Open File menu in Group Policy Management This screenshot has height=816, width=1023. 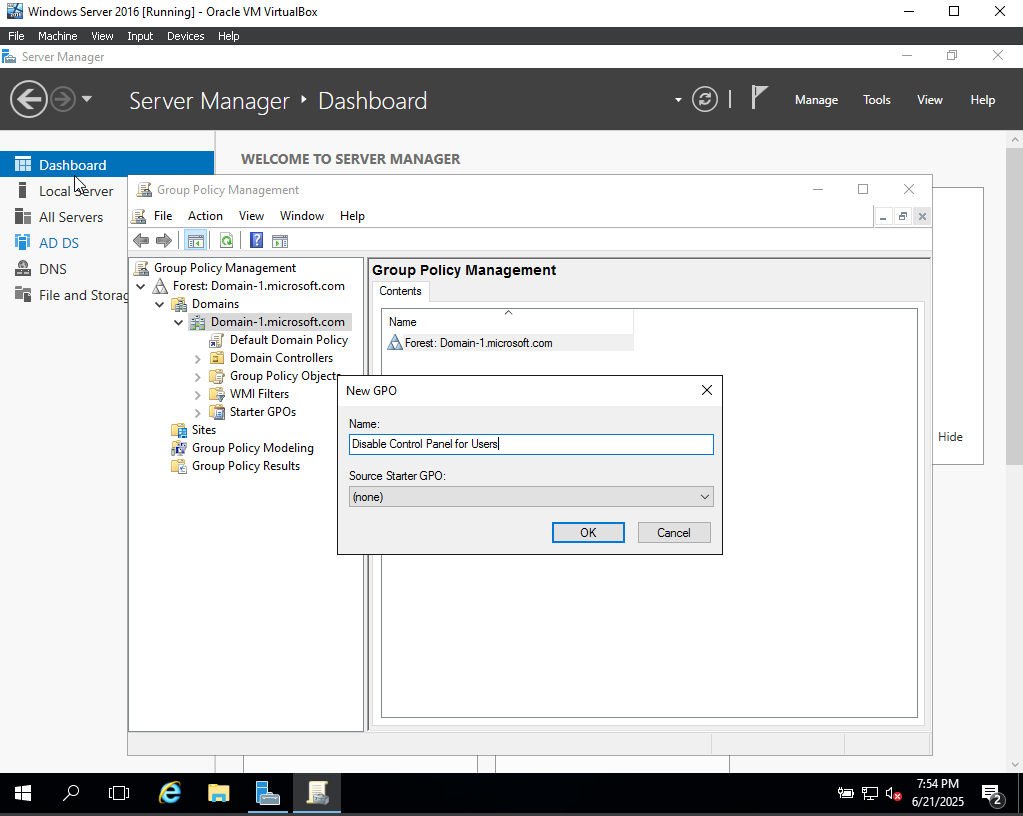(x=162, y=216)
